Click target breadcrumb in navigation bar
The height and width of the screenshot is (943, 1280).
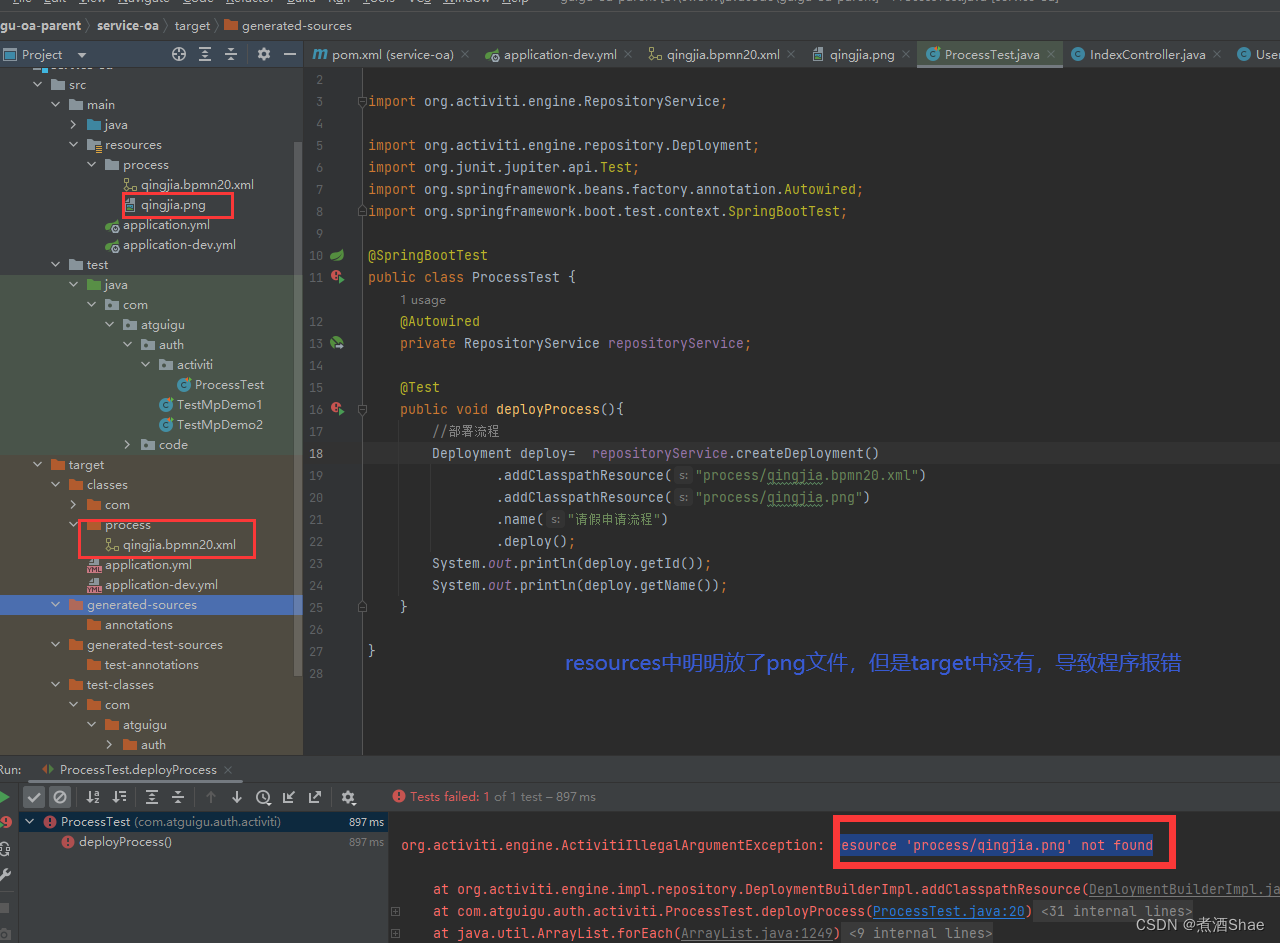192,25
